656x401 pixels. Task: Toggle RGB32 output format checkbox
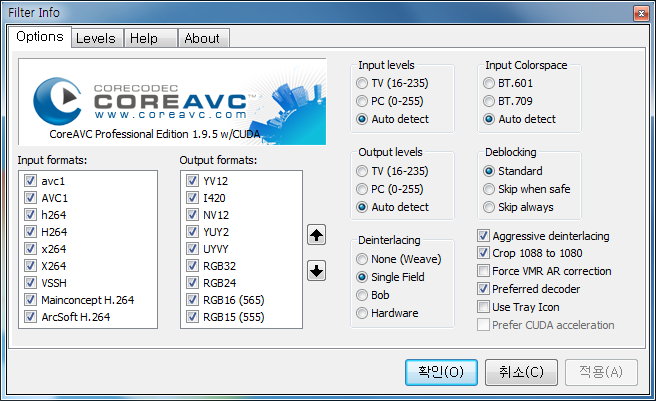coord(192,265)
